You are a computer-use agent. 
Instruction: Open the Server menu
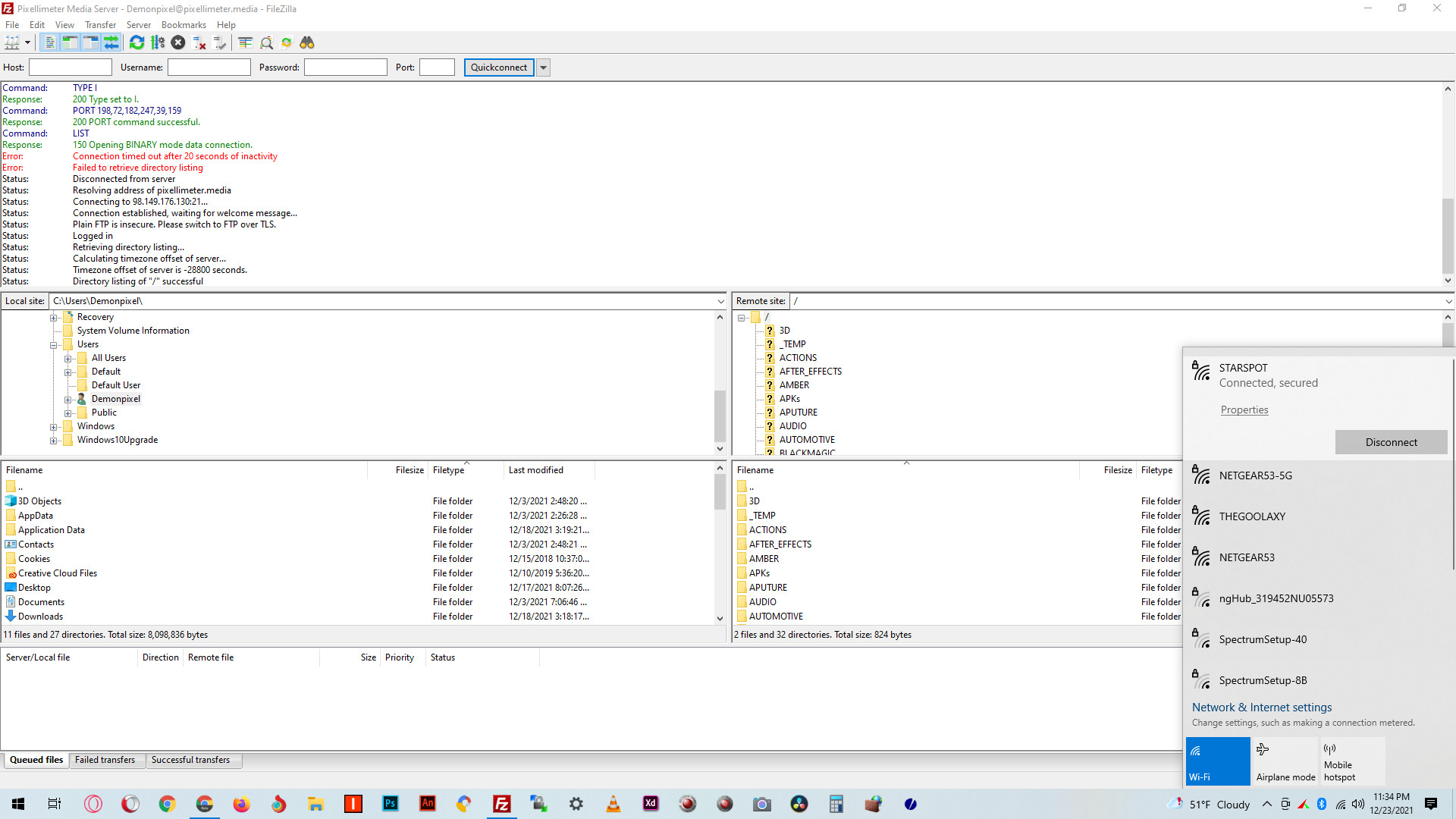[x=138, y=25]
